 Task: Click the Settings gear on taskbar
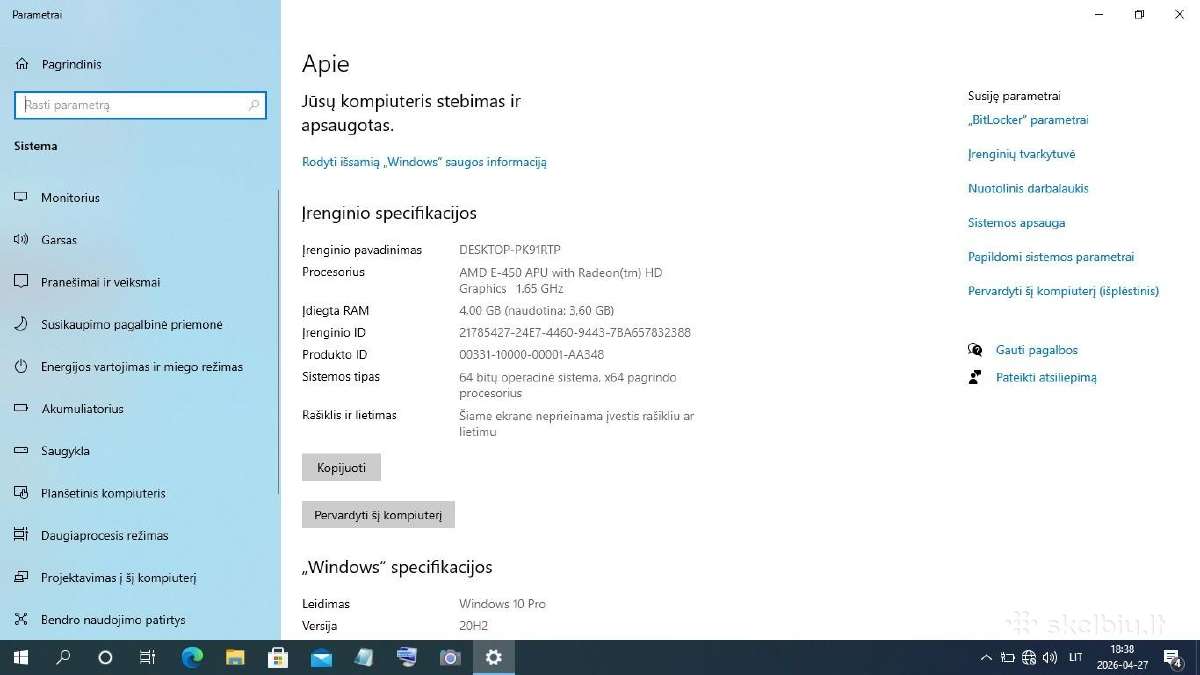coord(493,657)
